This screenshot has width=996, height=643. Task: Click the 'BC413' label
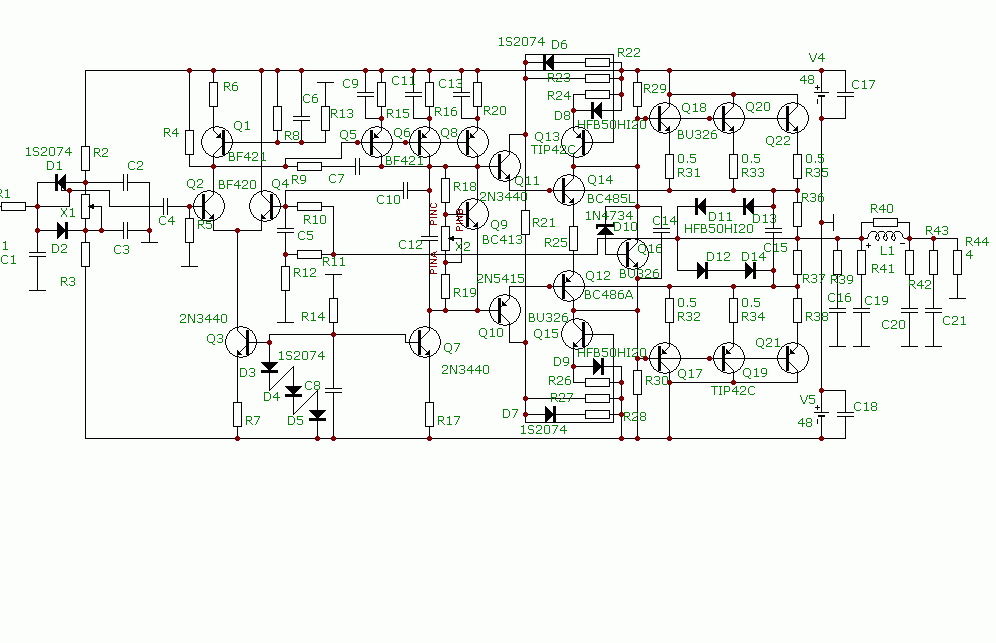pos(502,240)
